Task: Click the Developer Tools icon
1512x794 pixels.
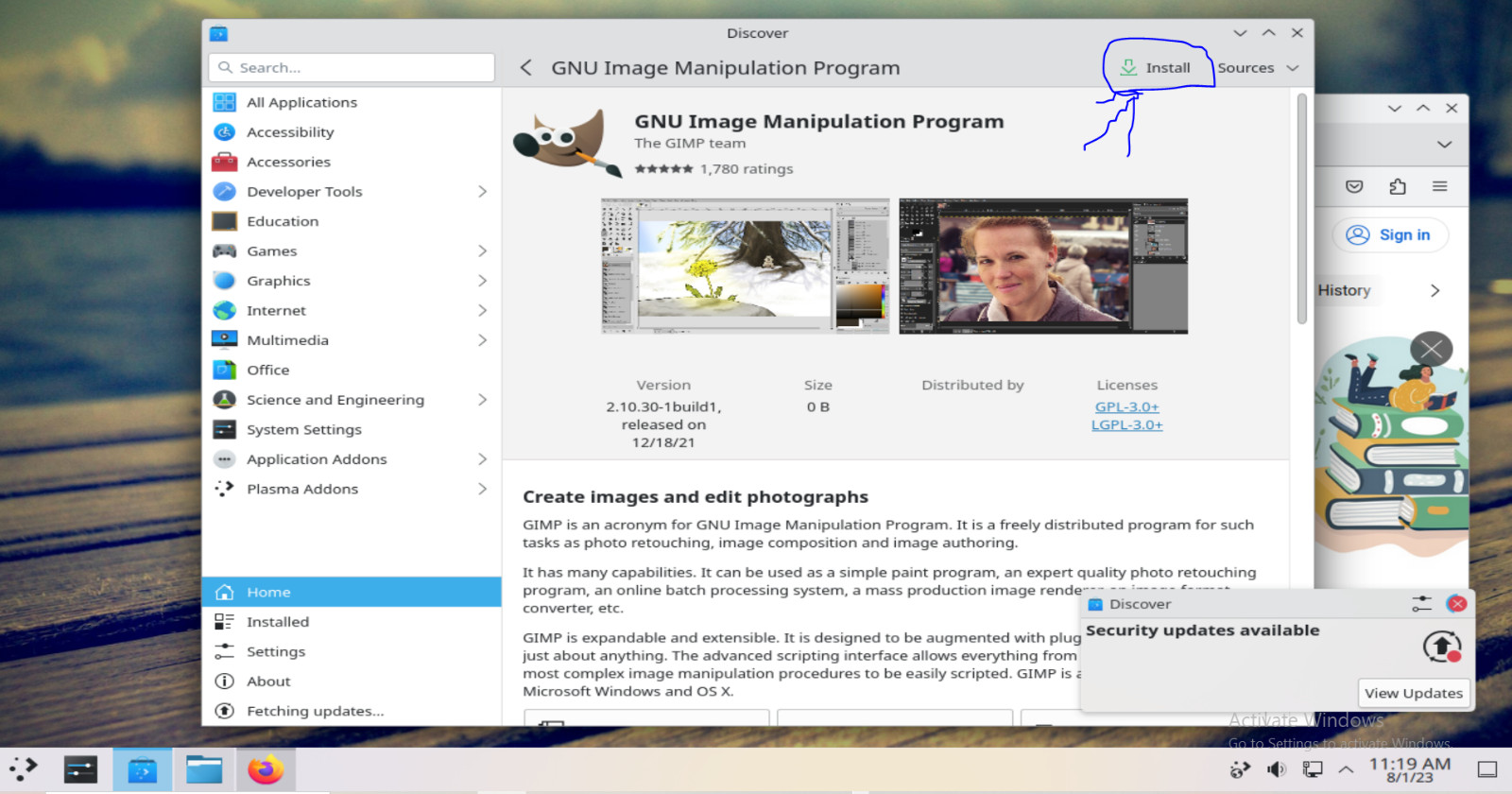Action: pos(224,192)
